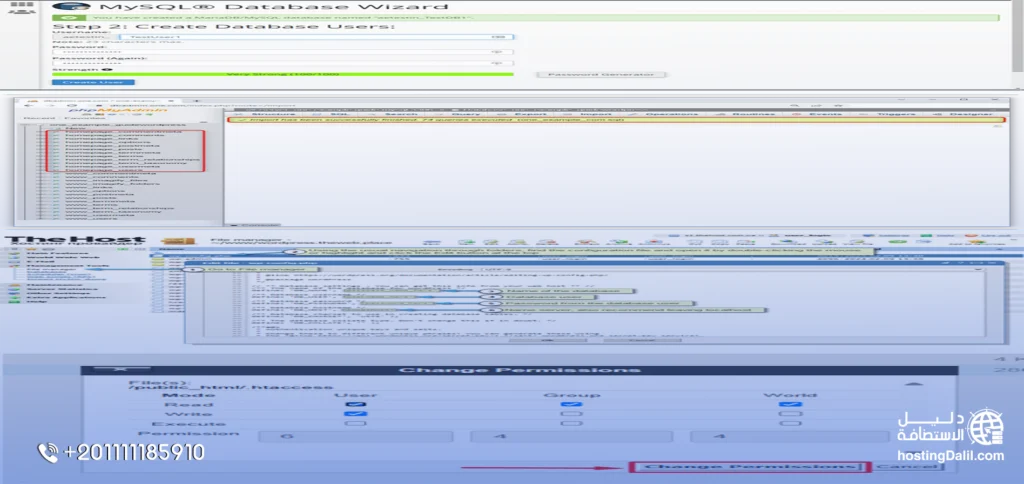Confirm with the Change Permissions button
Screen dimensions: 1024x484
(750, 467)
